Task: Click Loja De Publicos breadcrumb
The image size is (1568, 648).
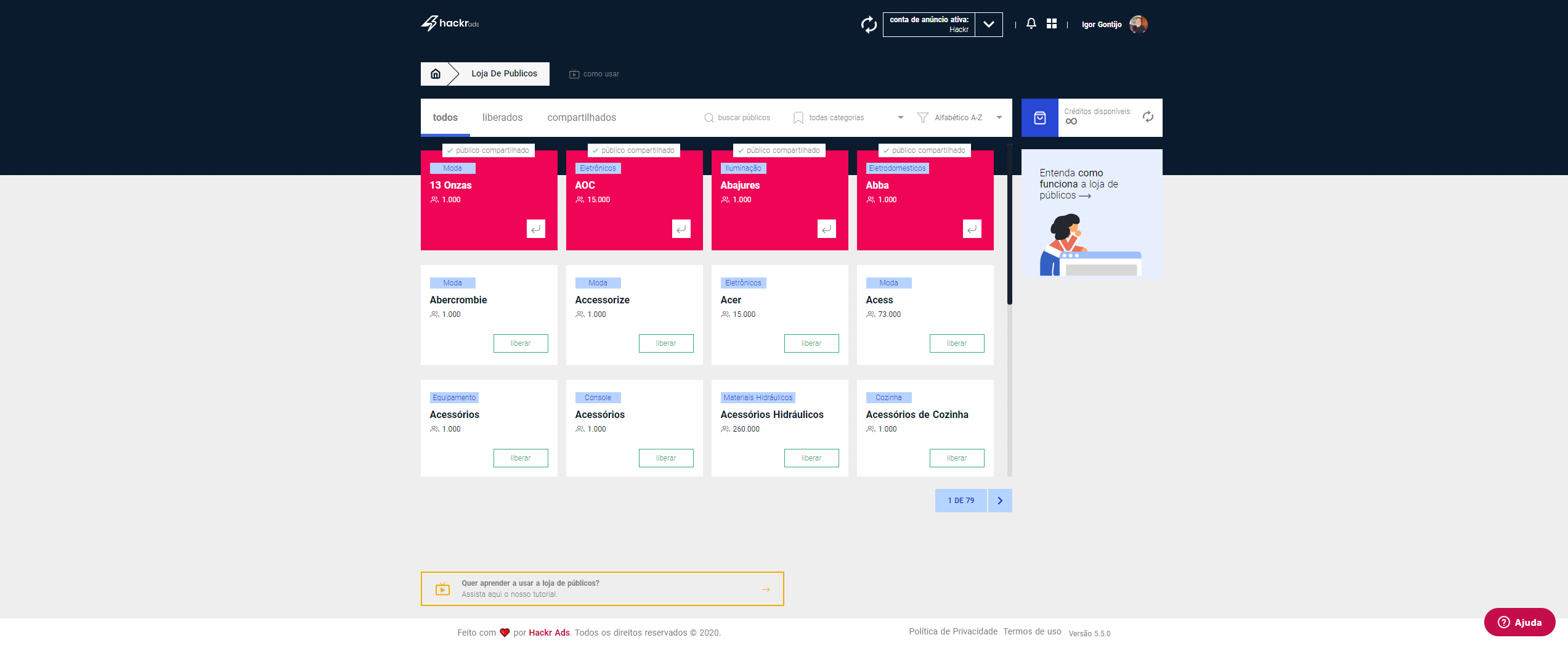Action: [x=504, y=73]
